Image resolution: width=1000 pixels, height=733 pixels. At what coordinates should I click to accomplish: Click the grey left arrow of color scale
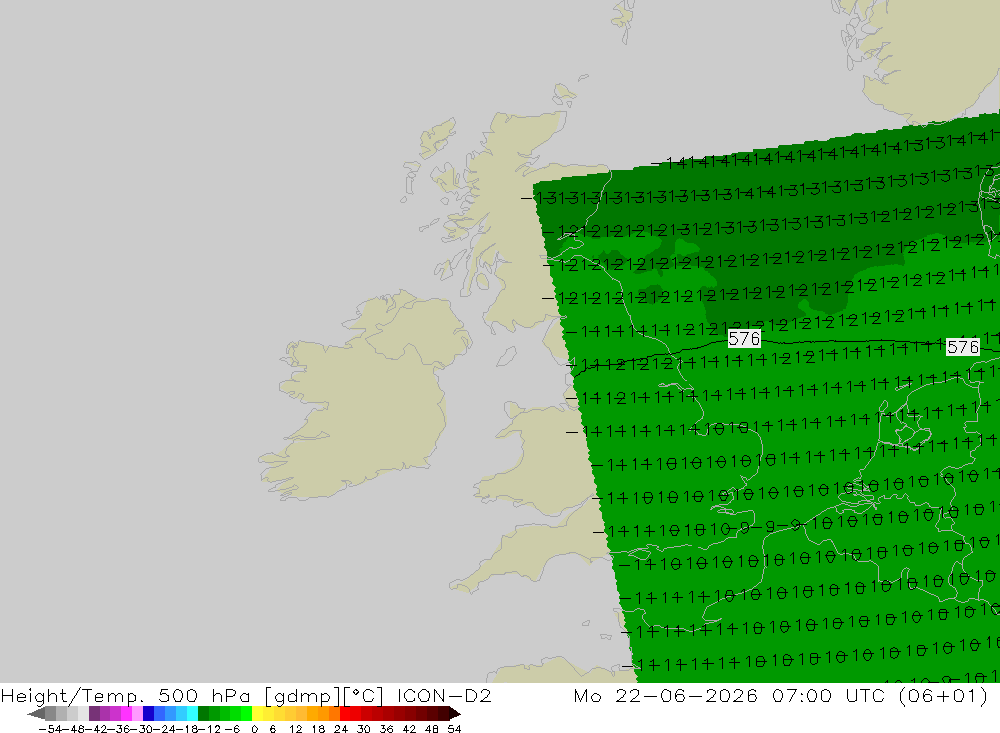(x=36, y=714)
